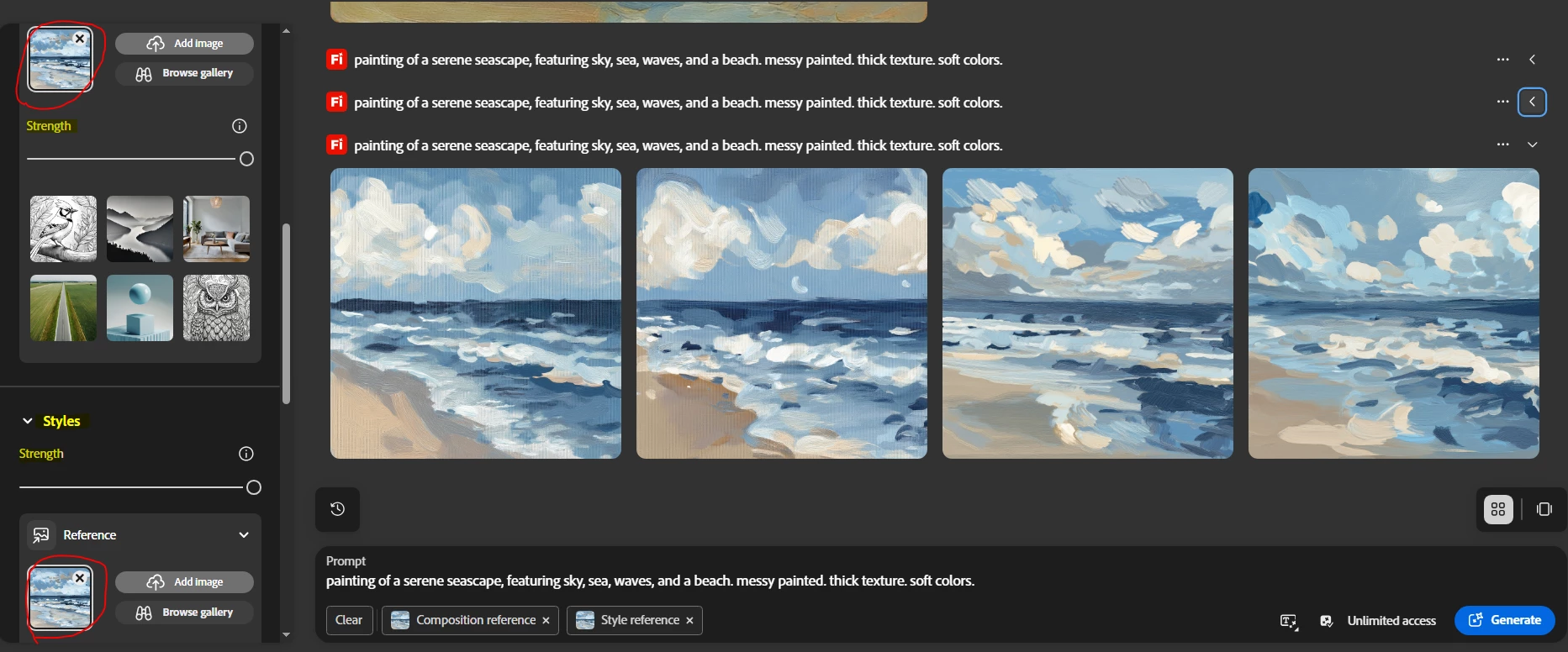Click the Composition Strength info icon
Screen dimensions: 1568x652
tap(240, 126)
